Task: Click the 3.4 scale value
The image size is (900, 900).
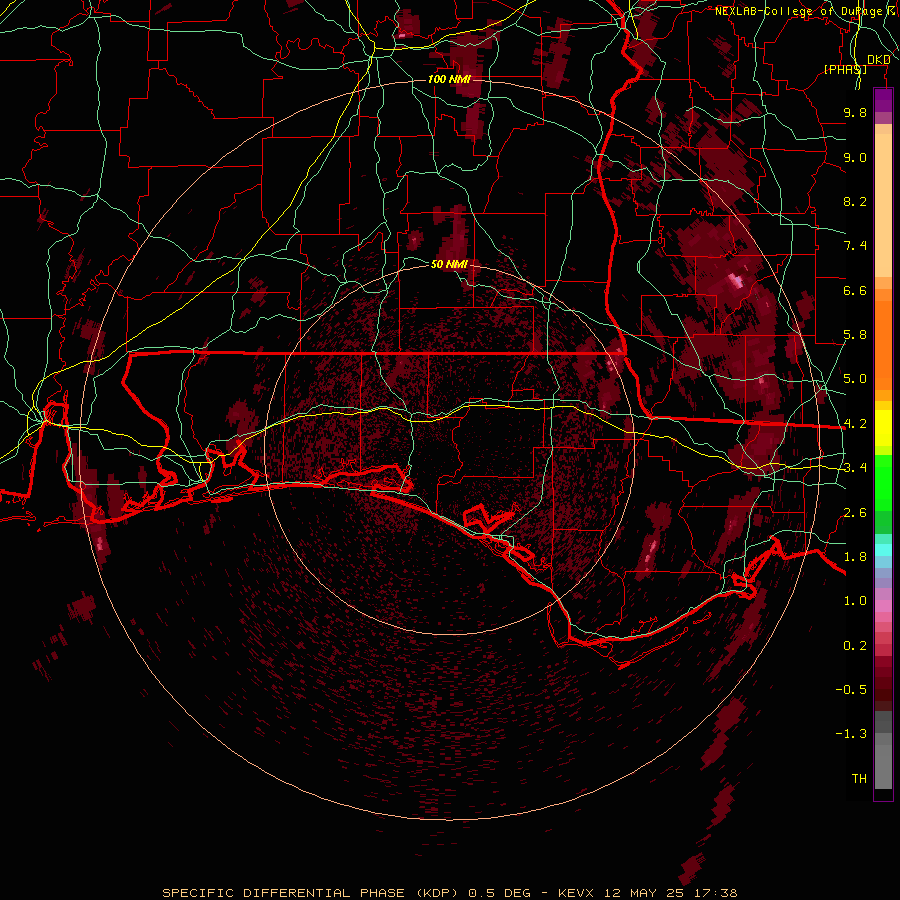Action: tap(855, 468)
